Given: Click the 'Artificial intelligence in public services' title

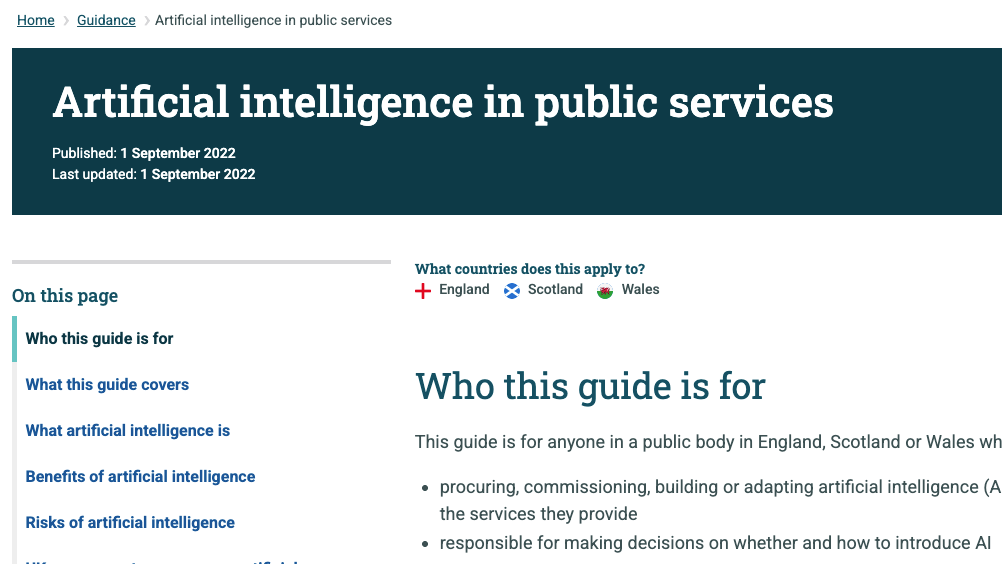Looking at the screenshot, I should pos(443,102).
